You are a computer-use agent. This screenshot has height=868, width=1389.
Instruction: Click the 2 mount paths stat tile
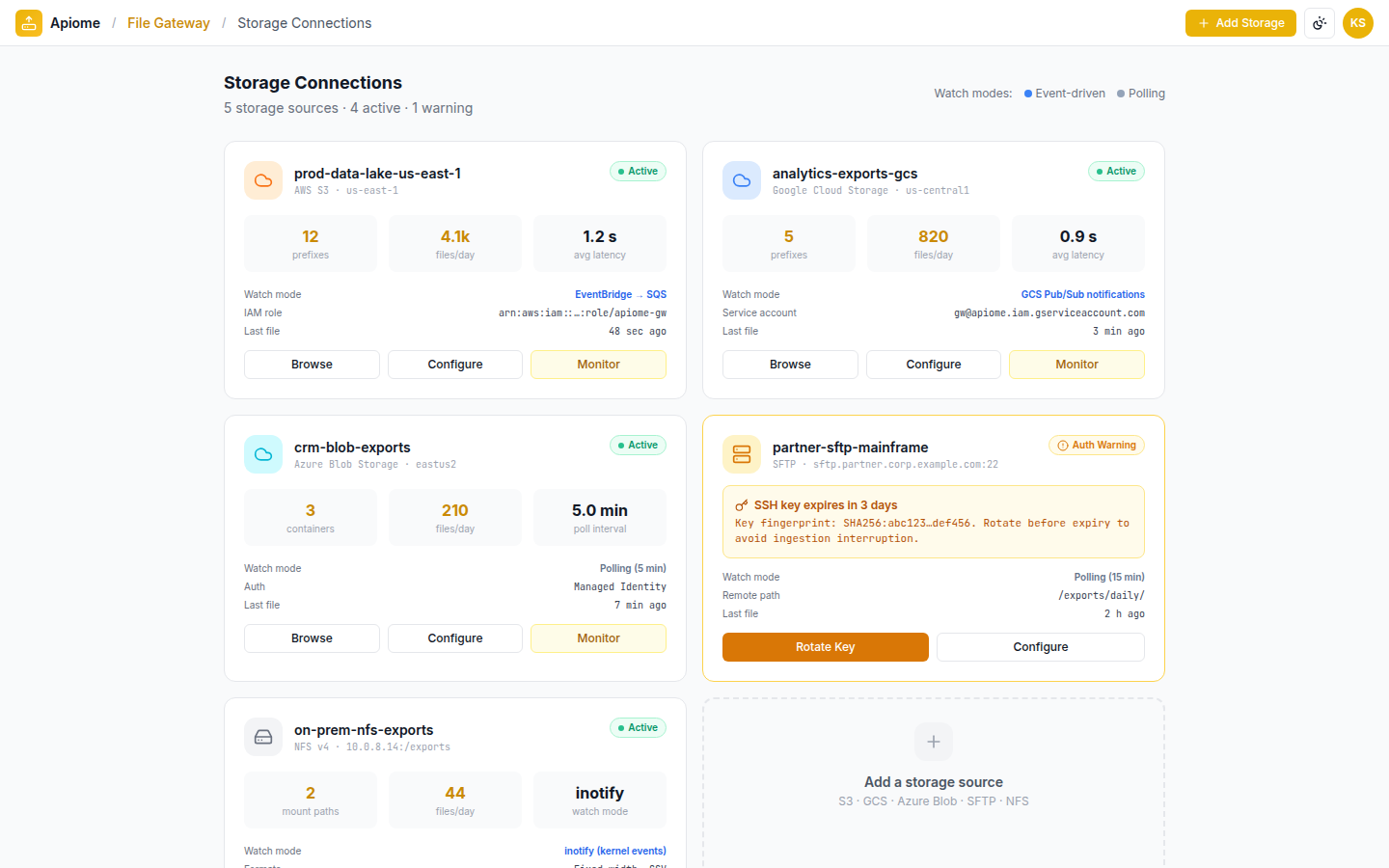tap(311, 800)
